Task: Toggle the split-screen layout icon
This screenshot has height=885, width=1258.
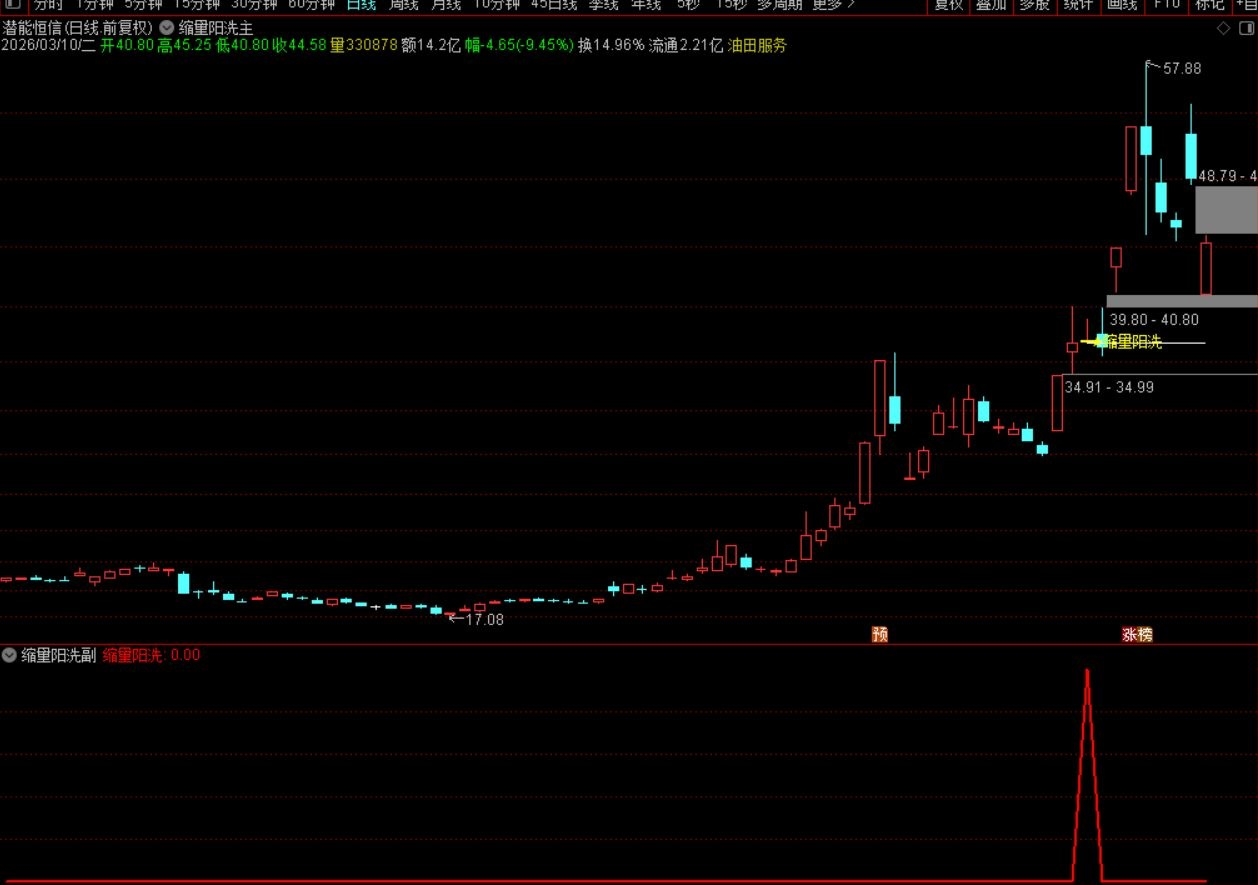Action: (1247, 27)
